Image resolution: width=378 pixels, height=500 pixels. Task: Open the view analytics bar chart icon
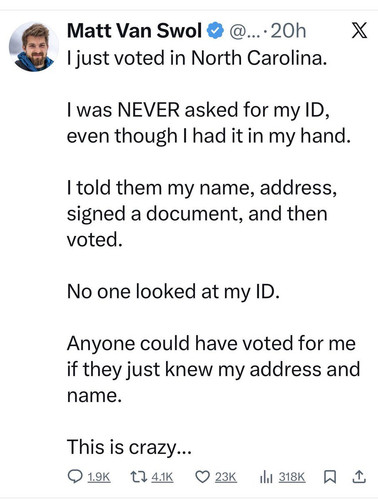click(x=266, y=477)
